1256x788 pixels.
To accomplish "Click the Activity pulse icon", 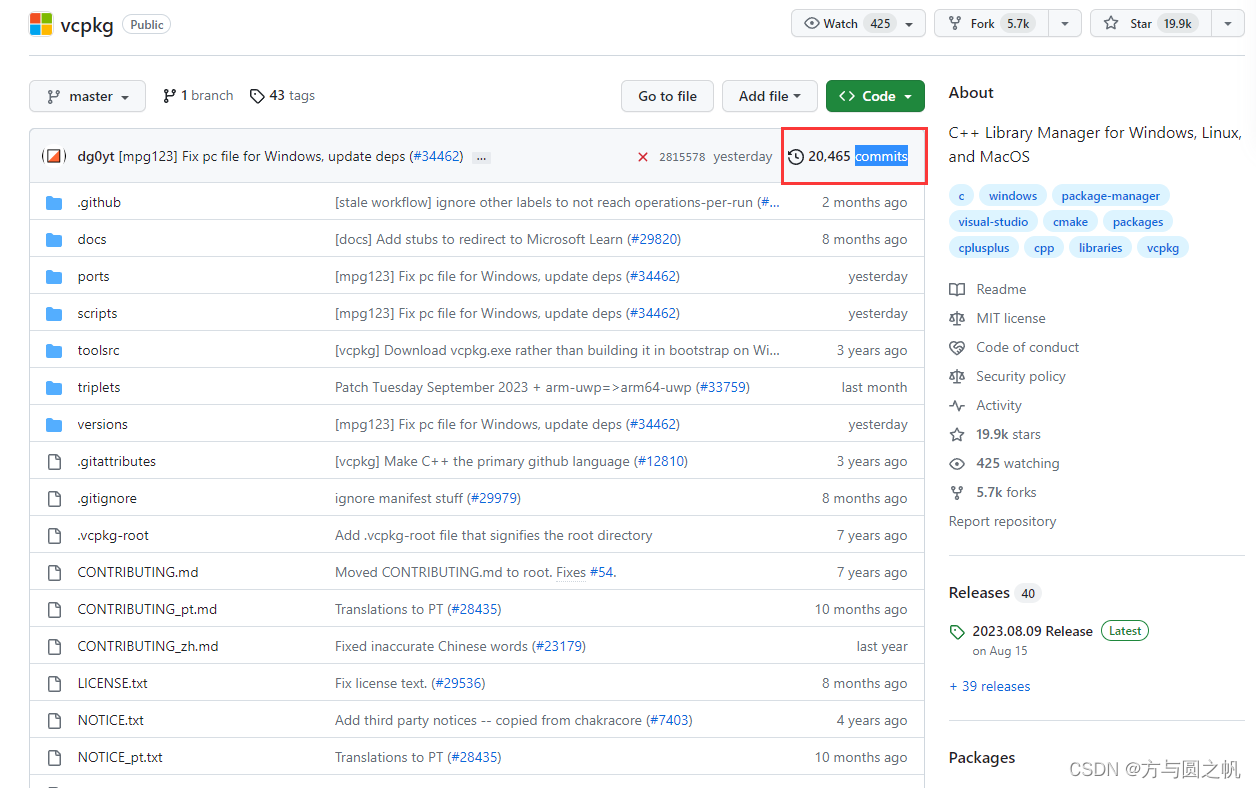I will pos(957,405).
